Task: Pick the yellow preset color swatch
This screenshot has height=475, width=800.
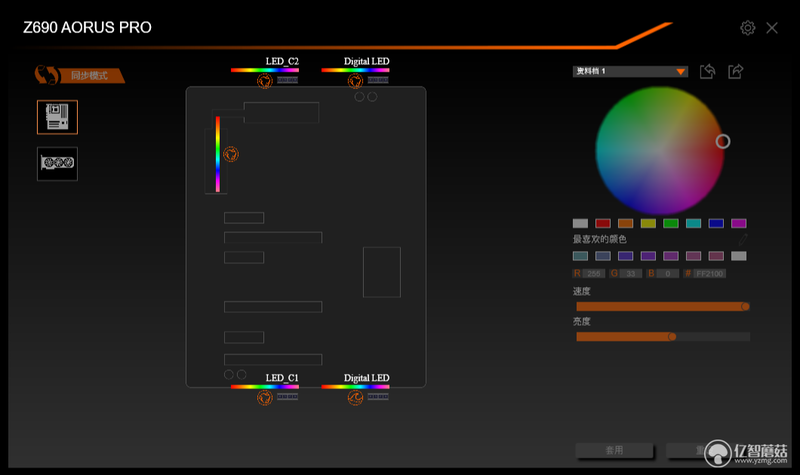Action: pos(648,223)
